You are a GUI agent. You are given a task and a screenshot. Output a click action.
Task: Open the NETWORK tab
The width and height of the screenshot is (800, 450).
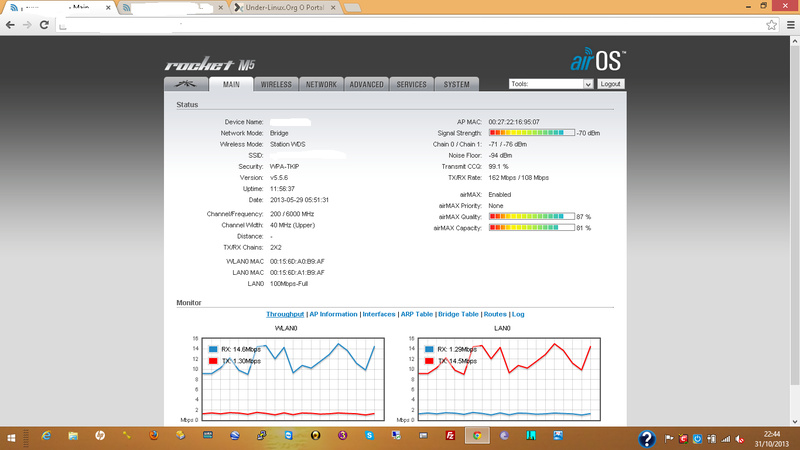pyautogui.click(x=321, y=85)
